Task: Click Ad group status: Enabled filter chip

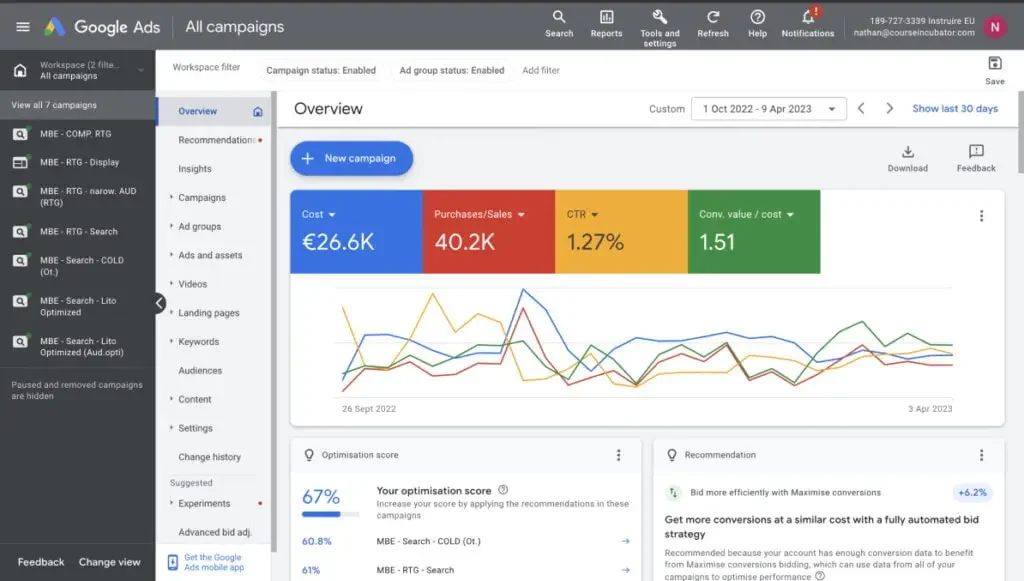Action: [x=452, y=71]
